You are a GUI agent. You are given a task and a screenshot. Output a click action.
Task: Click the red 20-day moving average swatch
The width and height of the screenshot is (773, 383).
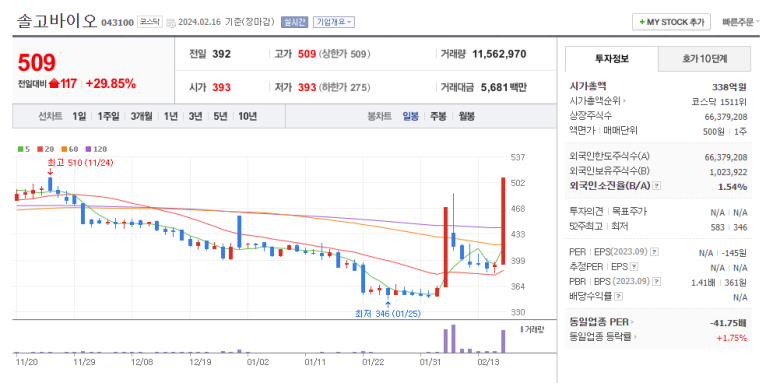[x=39, y=149]
